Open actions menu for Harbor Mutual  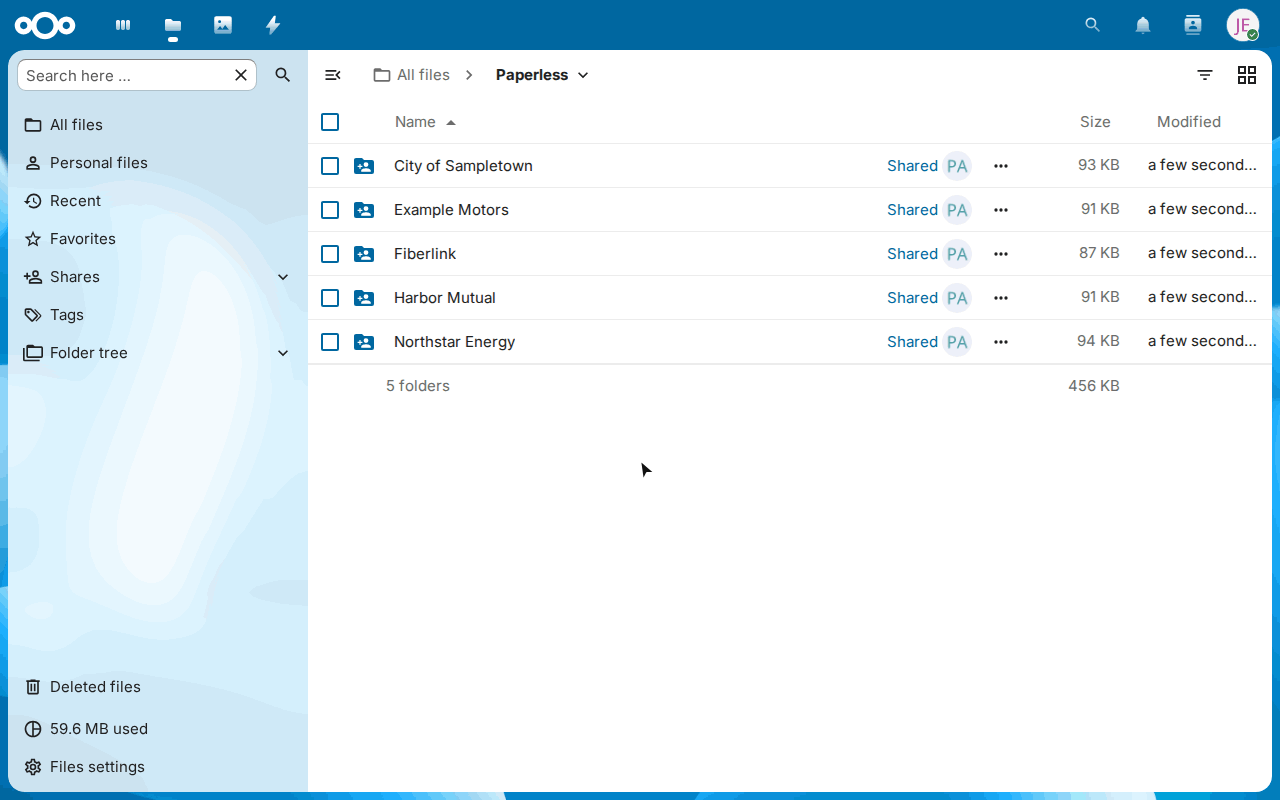1001,298
